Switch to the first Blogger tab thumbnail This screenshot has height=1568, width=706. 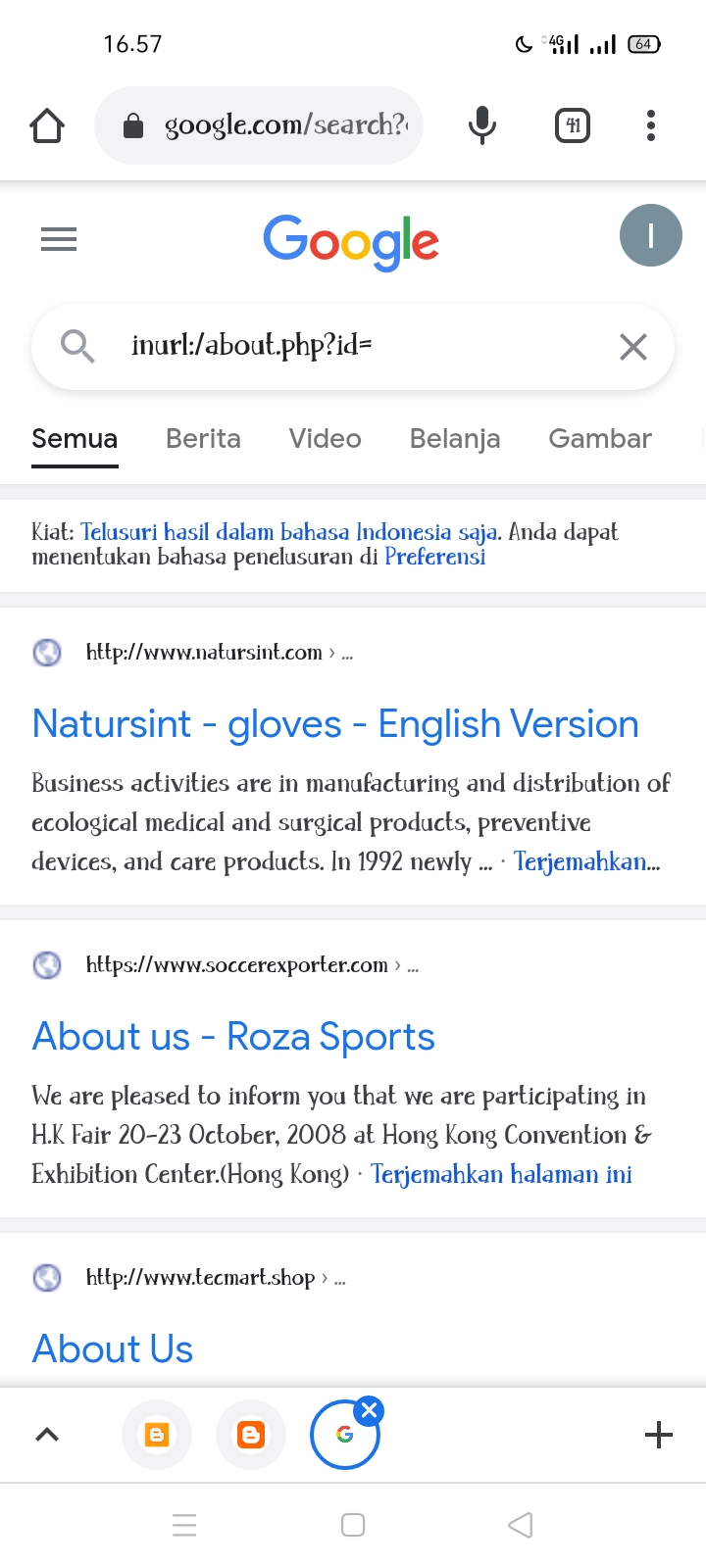point(157,1435)
